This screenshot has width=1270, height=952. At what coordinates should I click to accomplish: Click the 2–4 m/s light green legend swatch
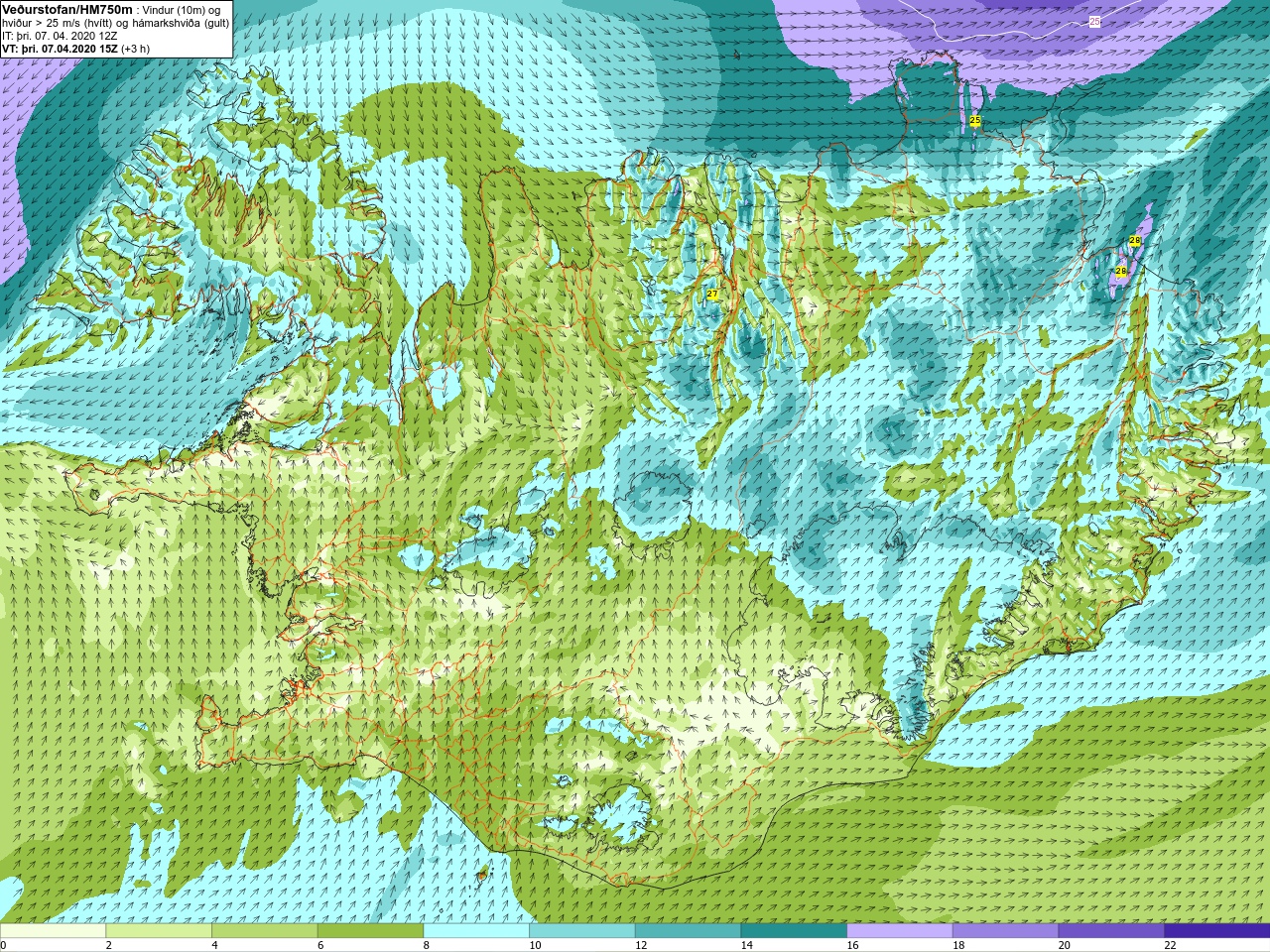click(x=159, y=931)
